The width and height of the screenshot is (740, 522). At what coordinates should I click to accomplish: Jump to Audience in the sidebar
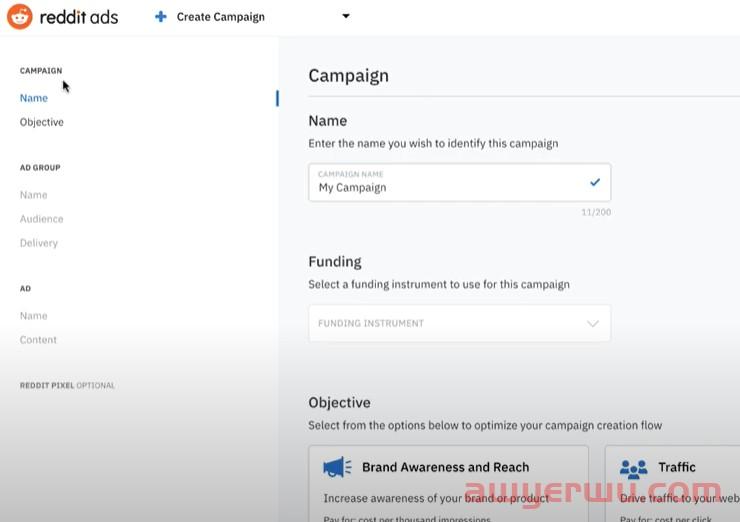42,219
